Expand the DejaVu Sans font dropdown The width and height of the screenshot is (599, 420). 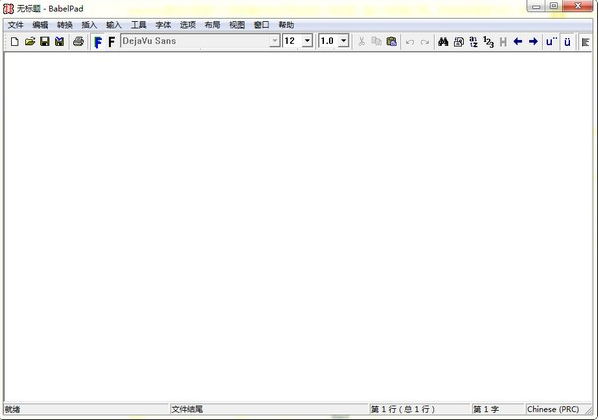click(274, 41)
